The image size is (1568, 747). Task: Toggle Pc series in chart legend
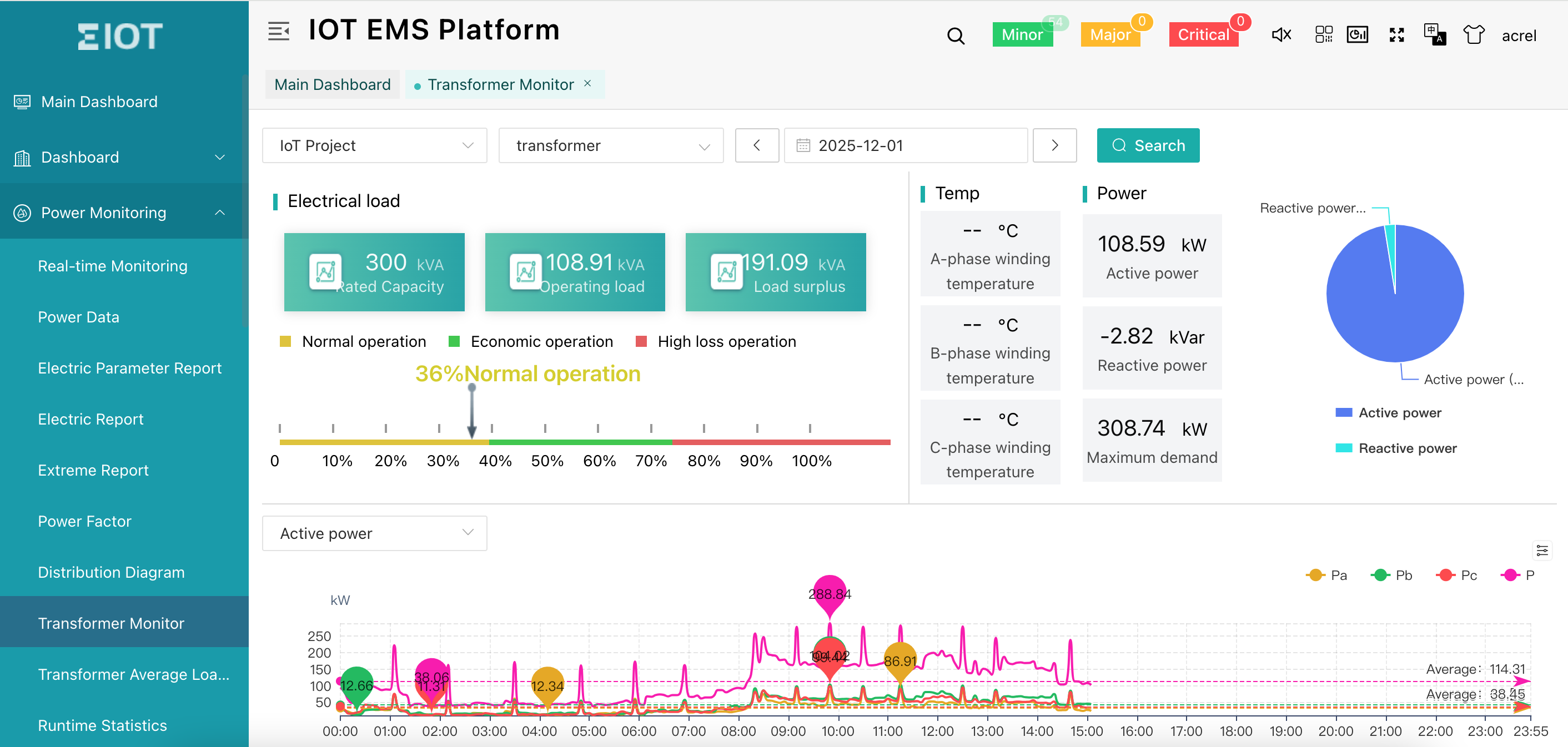pyautogui.click(x=1457, y=575)
